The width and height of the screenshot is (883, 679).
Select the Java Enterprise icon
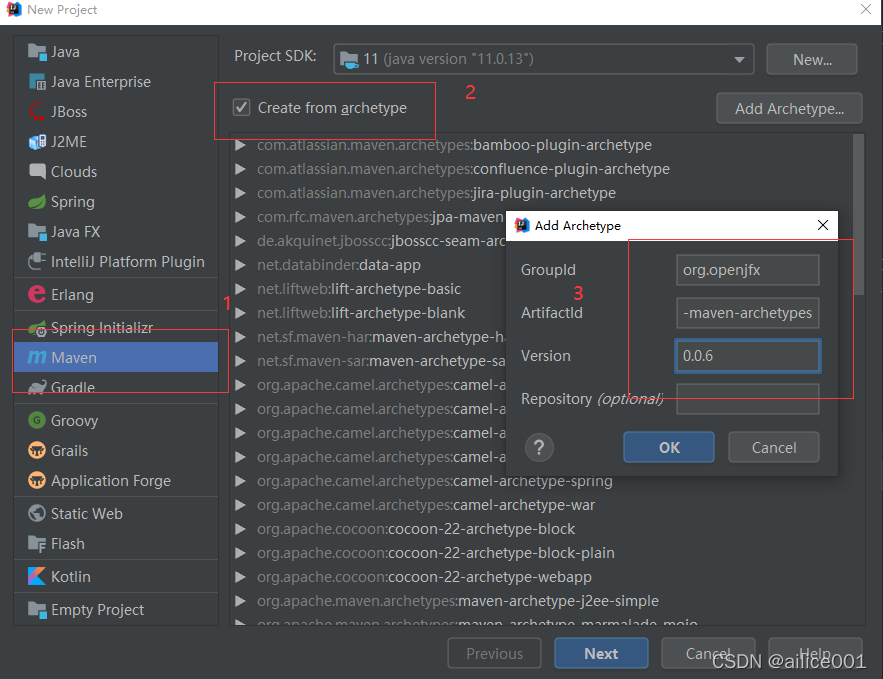click(x=37, y=82)
